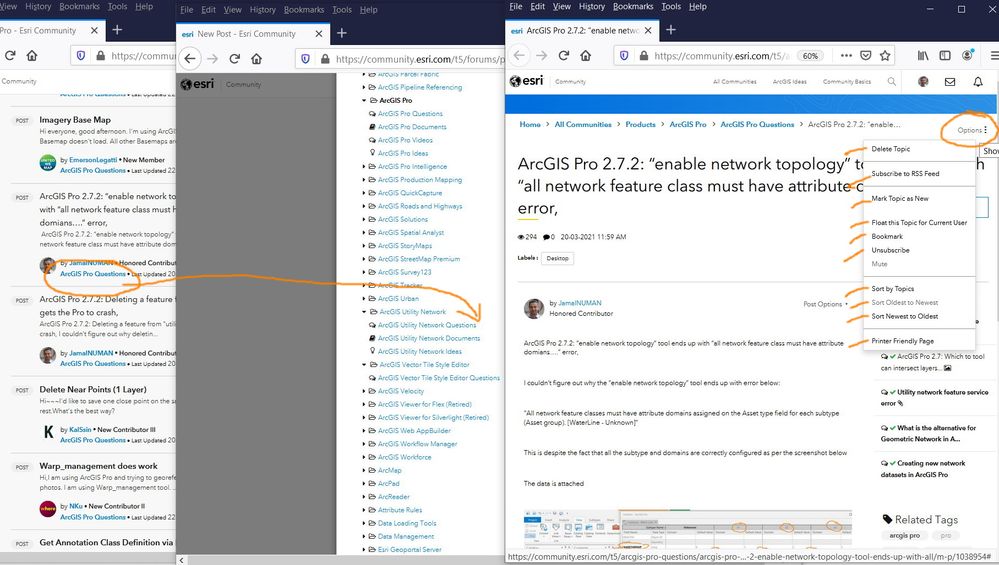Screen dimensions: 999x565
Task: Choose Unsubscribe in the Options menu
Action: click(890, 250)
